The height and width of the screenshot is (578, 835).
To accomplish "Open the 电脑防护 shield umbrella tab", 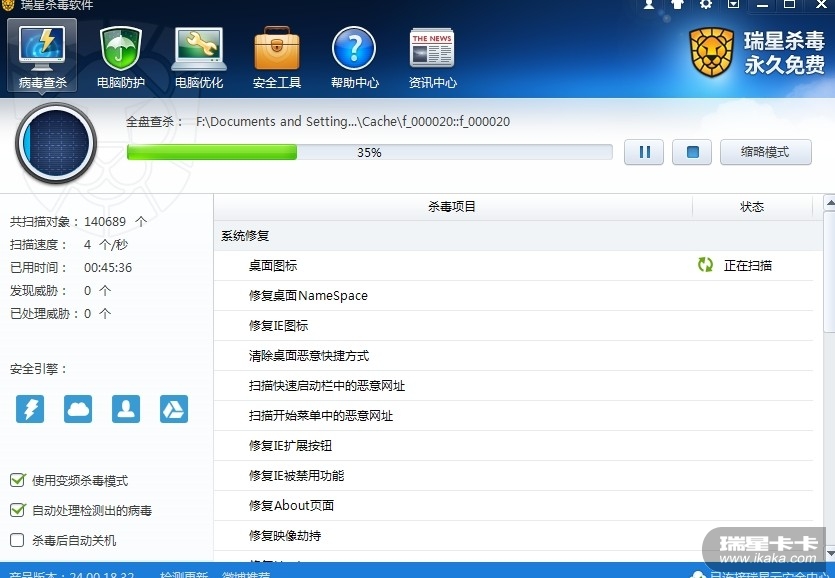I will tap(120, 57).
